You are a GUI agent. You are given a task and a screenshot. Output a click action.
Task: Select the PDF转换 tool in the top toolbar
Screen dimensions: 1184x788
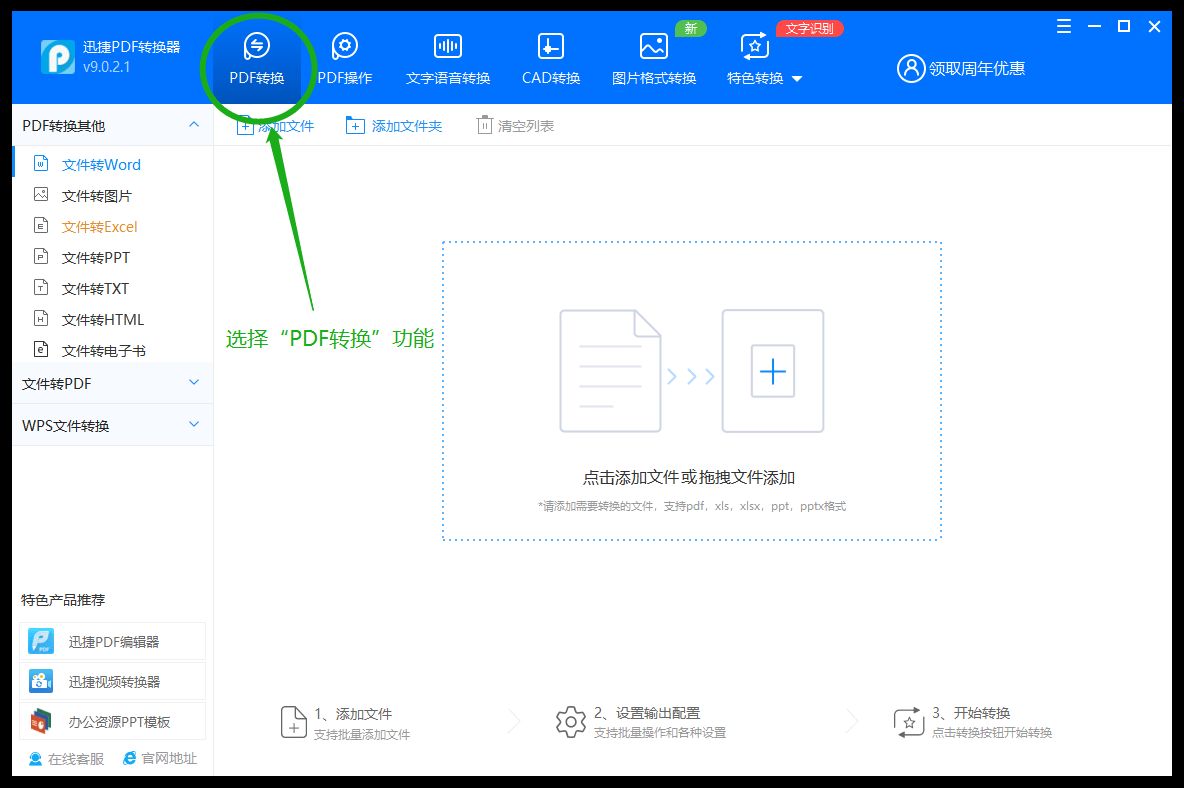click(x=257, y=55)
